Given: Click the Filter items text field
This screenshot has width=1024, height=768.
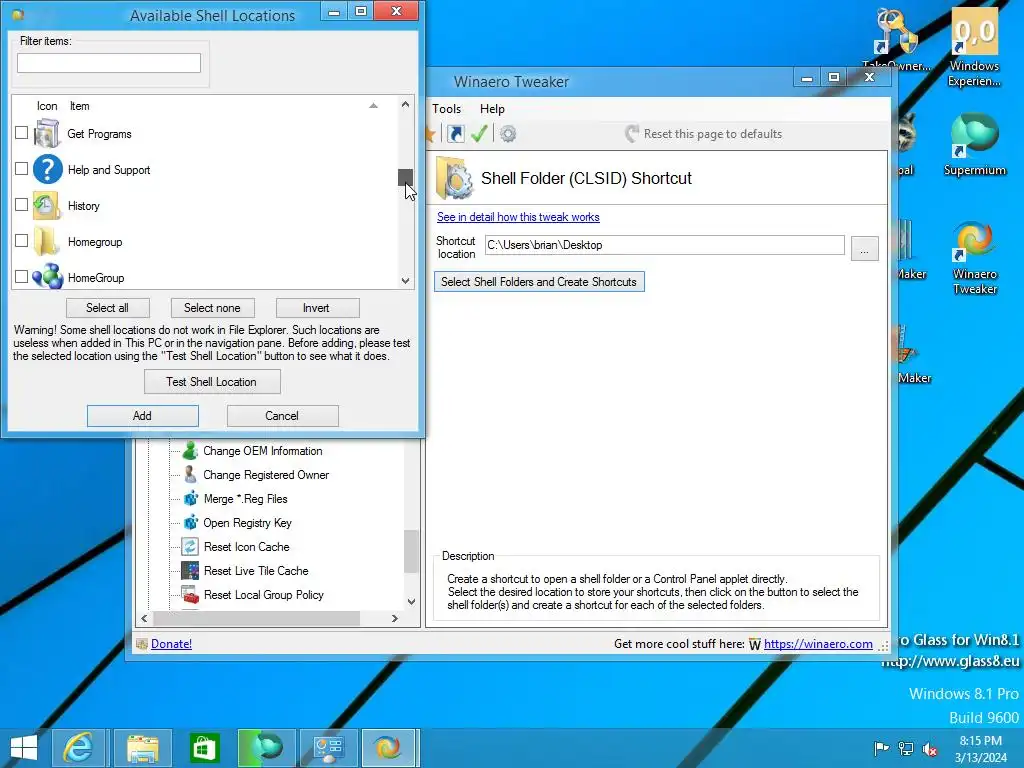Looking at the screenshot, I should coord(109,63).
